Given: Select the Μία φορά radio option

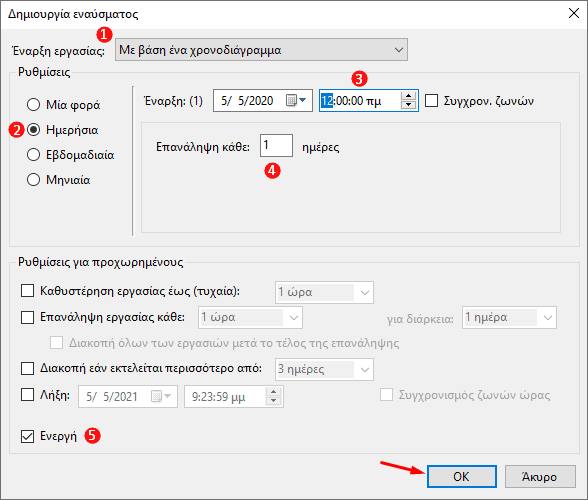Looking at the screenshot, I should point(33,105).
